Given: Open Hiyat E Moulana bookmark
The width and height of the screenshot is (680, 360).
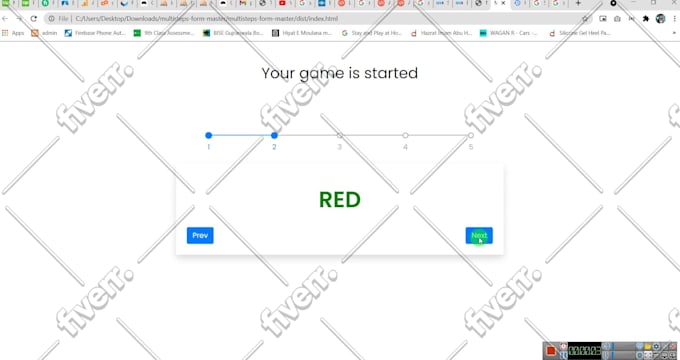Looking at the screenshot, I should point(302,33).
